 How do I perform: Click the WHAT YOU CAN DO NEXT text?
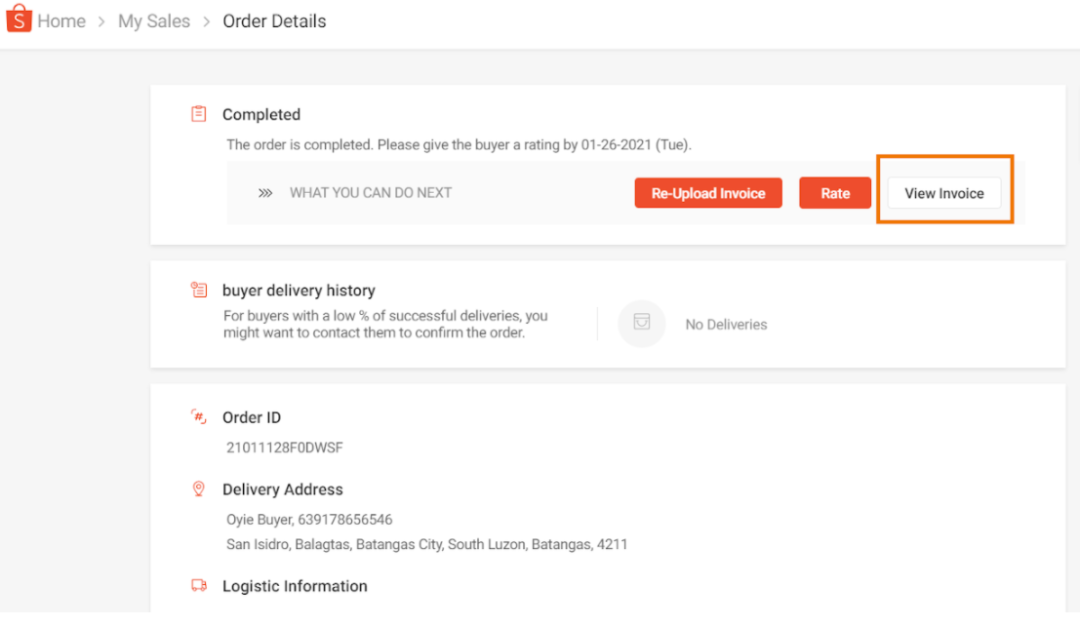pyautogui.click(x=370, y=193)
